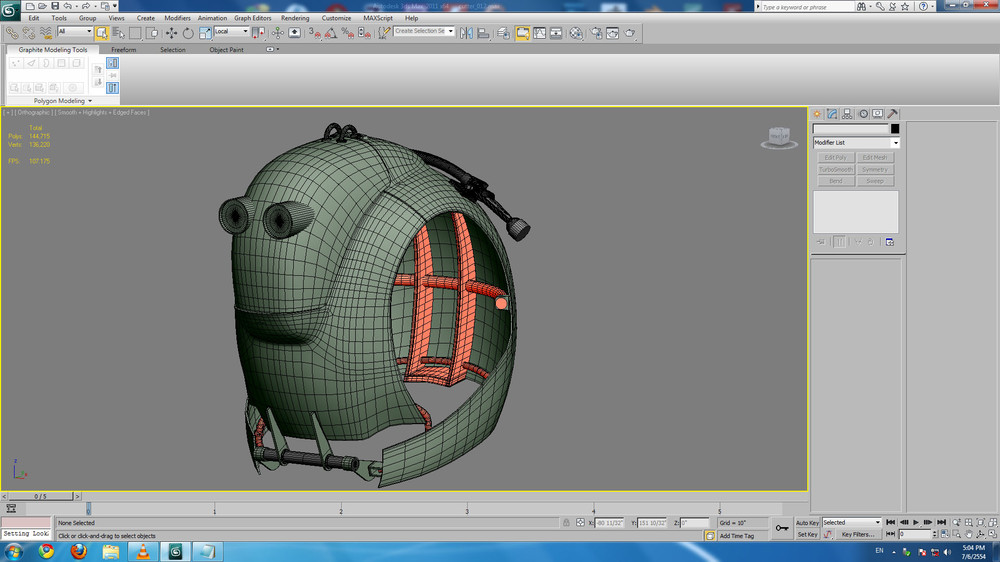
Task: Click the Firefox icon in the taskbar
Action: click(79, 551)
